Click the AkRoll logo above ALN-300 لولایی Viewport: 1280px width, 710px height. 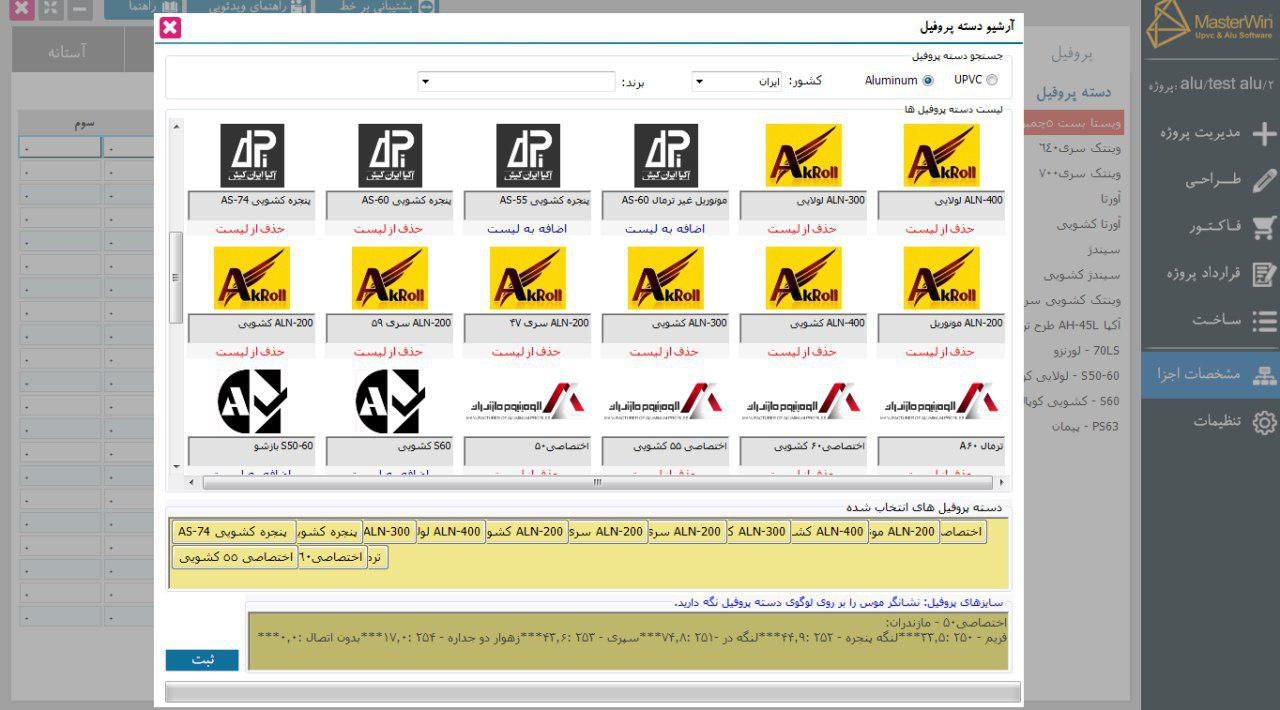click(x=804, y=155)
